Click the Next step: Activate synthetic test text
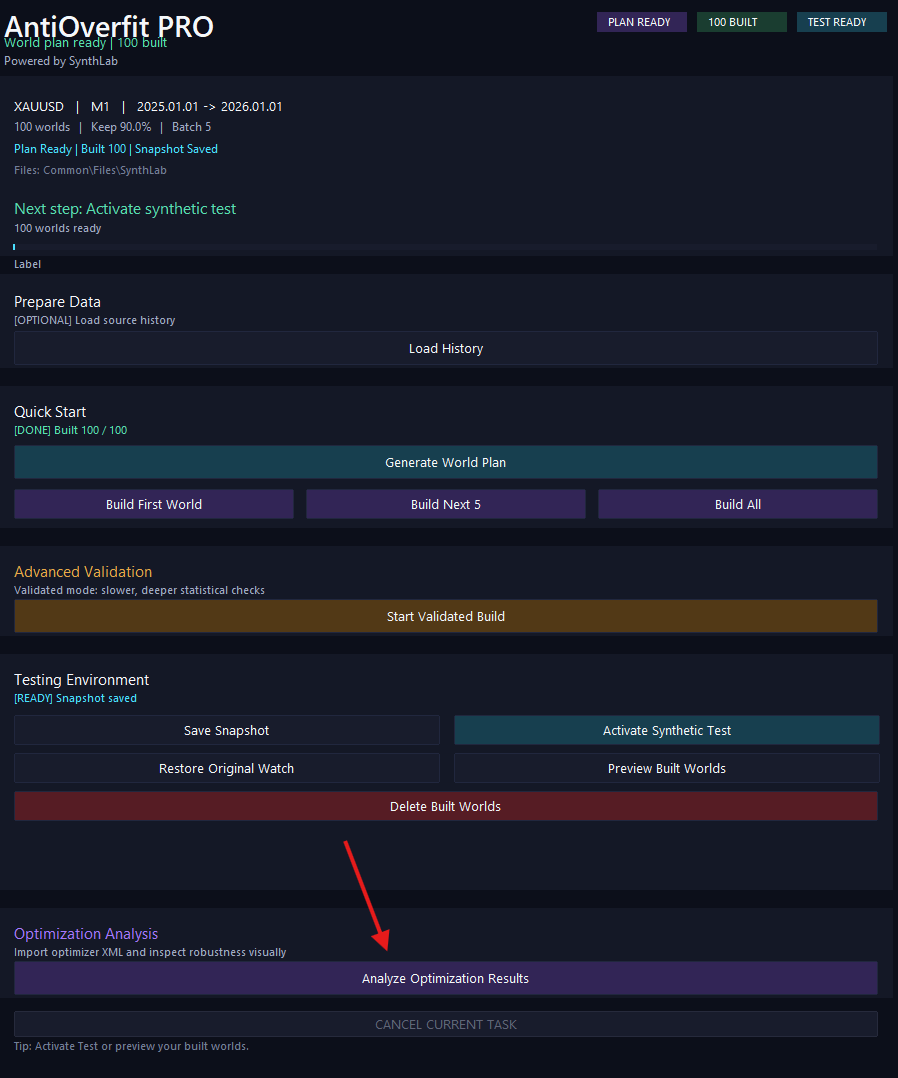 click(x=125, y=209)
